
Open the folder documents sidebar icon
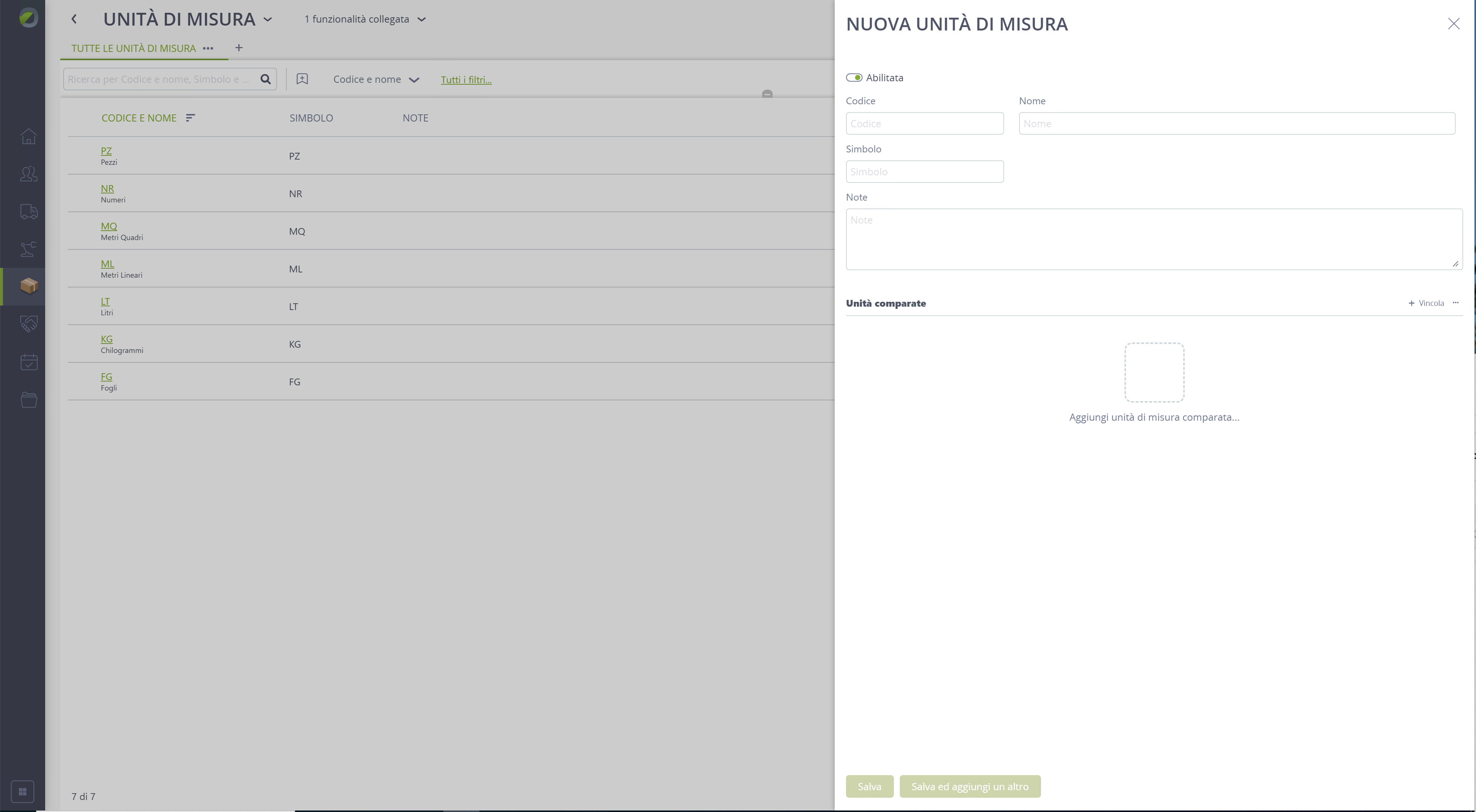[x=29, y=399]
